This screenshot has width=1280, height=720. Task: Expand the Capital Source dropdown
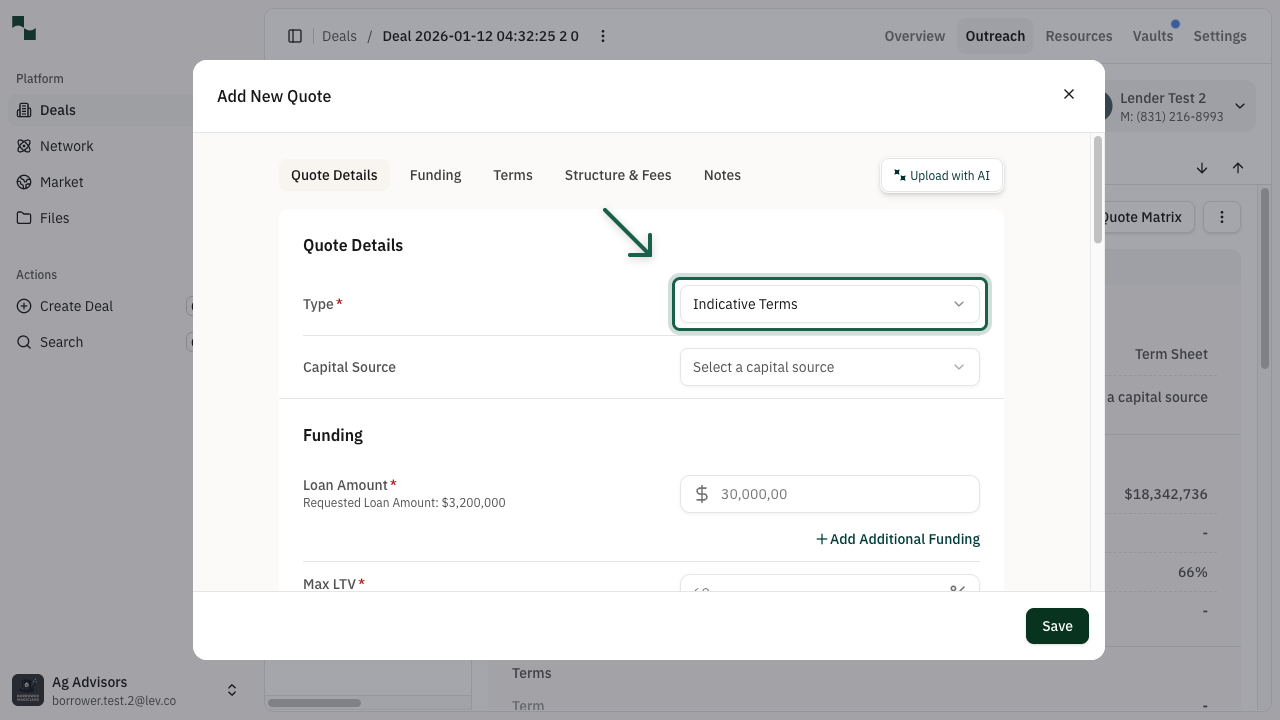829,367
